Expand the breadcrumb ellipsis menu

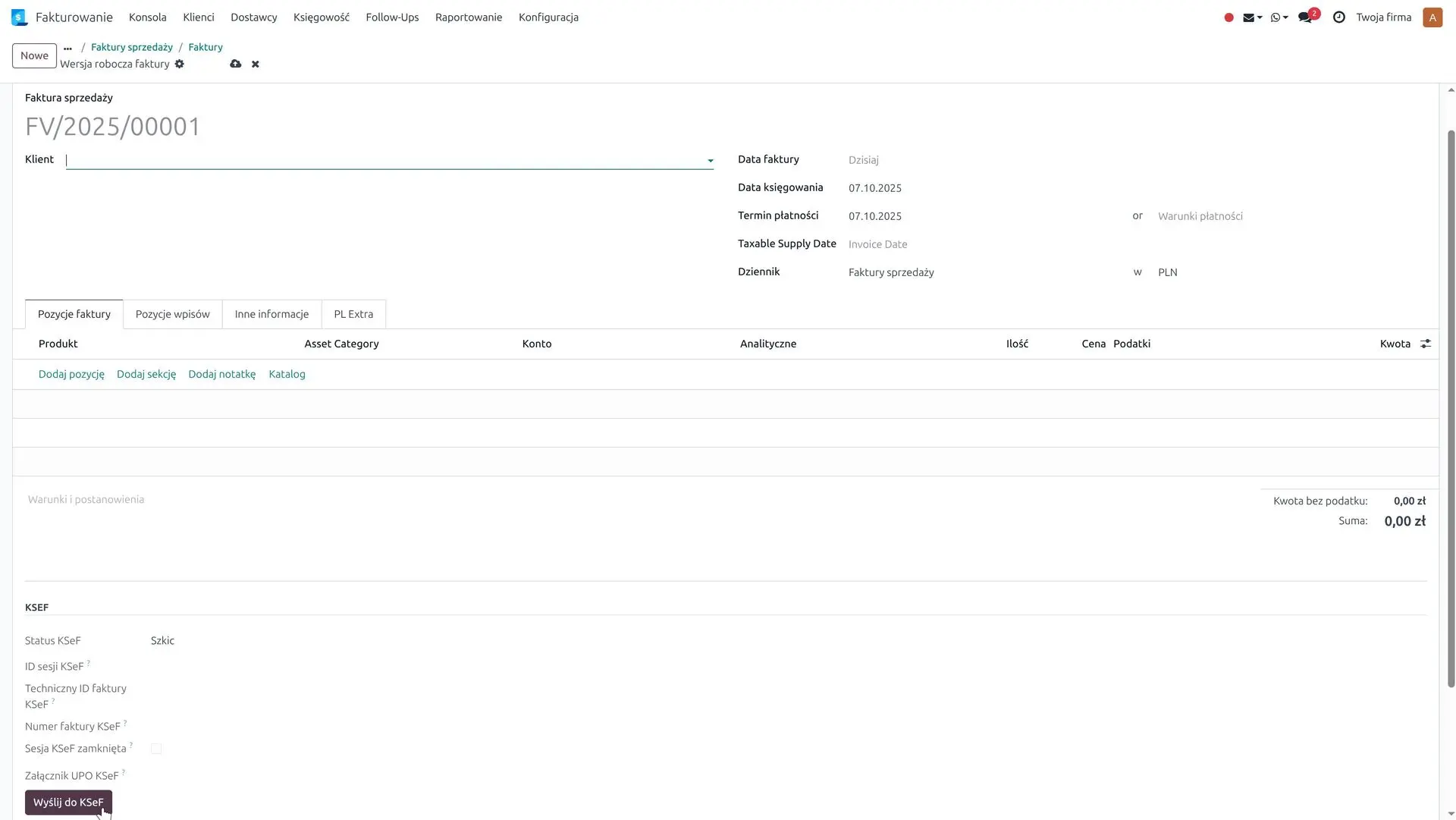coord(67,48)
